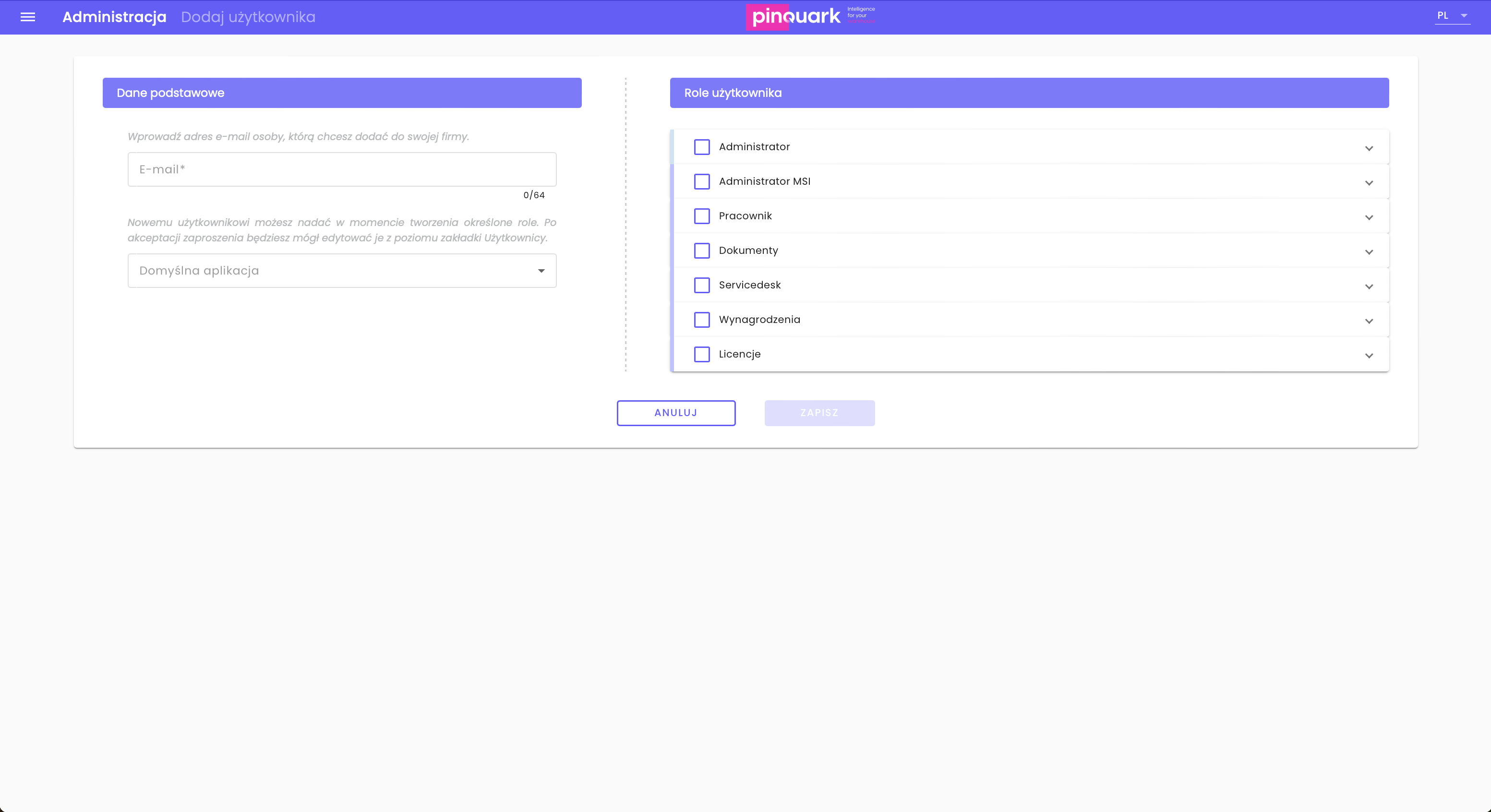Click the ANULUJ button
The height and width of the screenshot is (812, 1491).
pyautogui.click(x=676, y=413)
